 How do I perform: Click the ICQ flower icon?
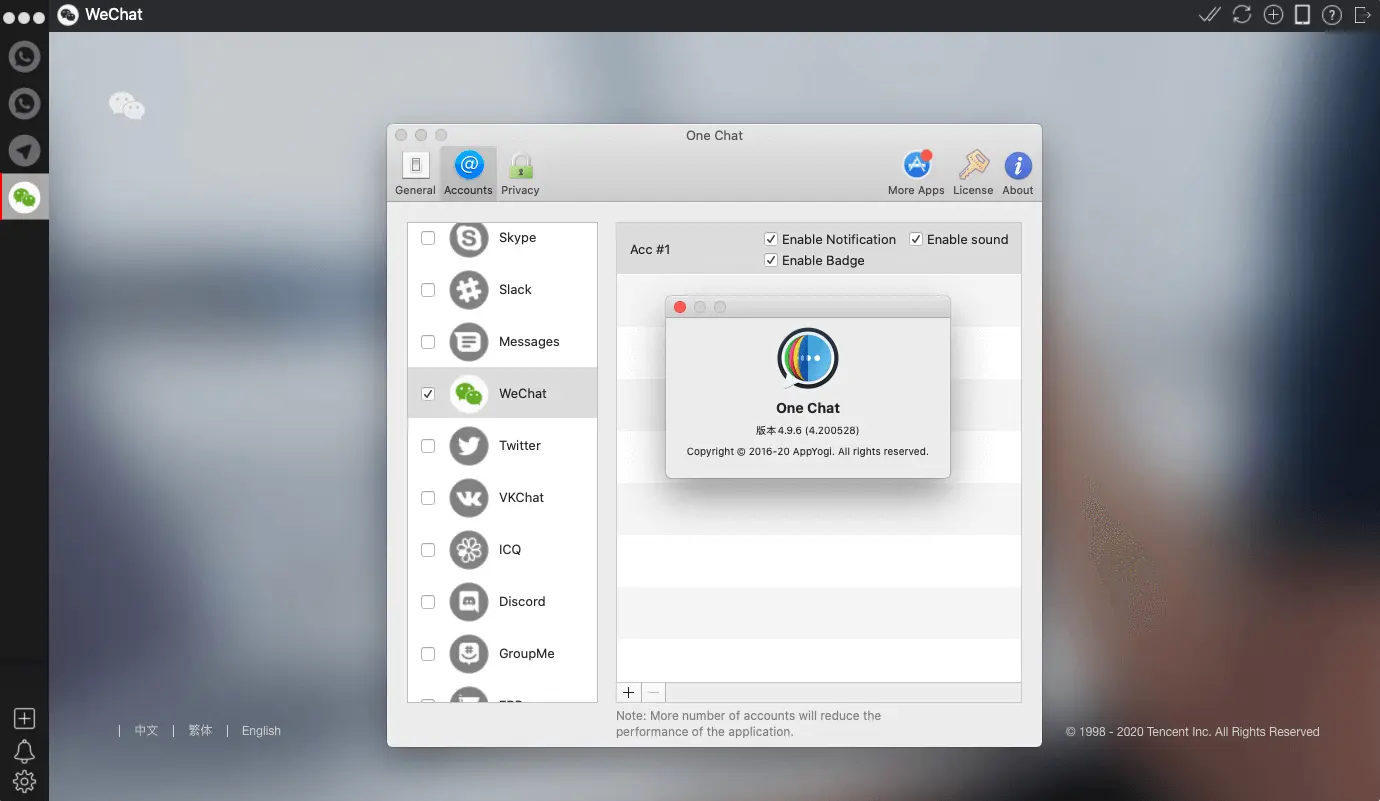coord(468,550)
